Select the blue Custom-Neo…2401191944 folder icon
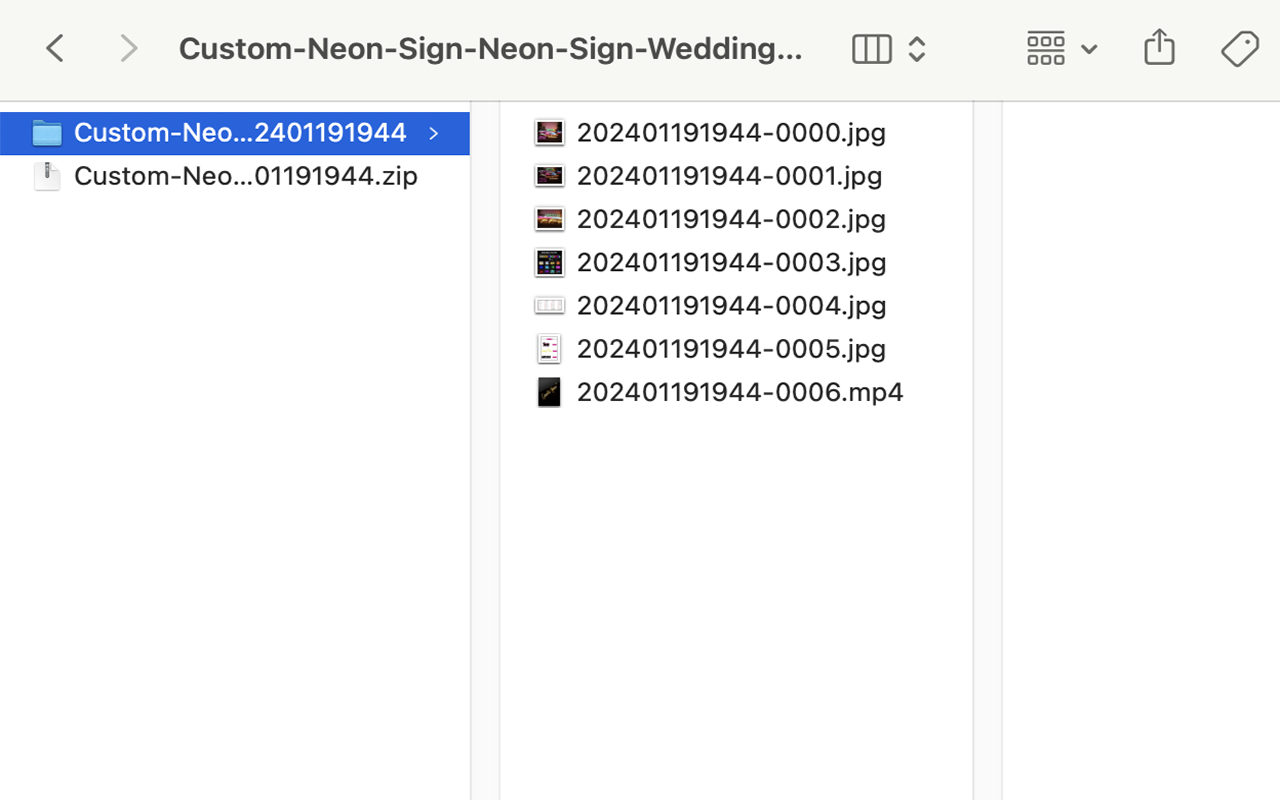 [47, 133]
